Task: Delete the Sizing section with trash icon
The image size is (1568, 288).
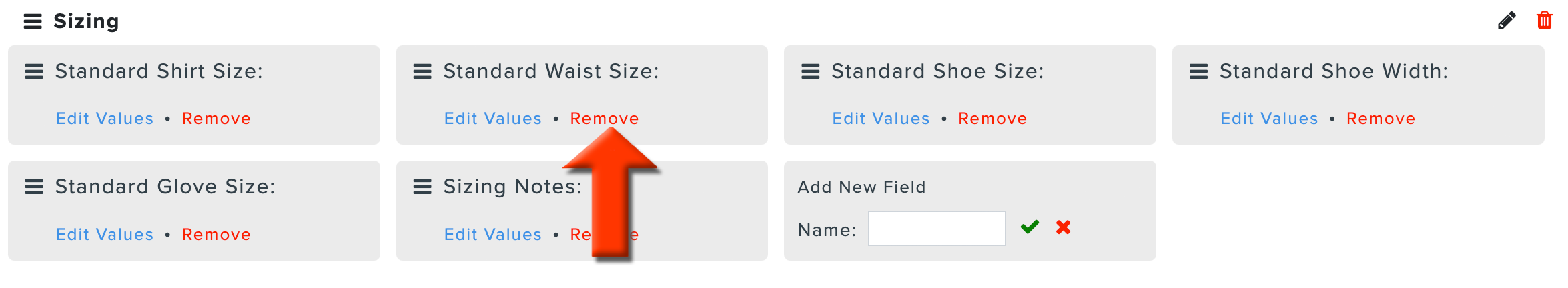Action: click(x=1544, y=20)
